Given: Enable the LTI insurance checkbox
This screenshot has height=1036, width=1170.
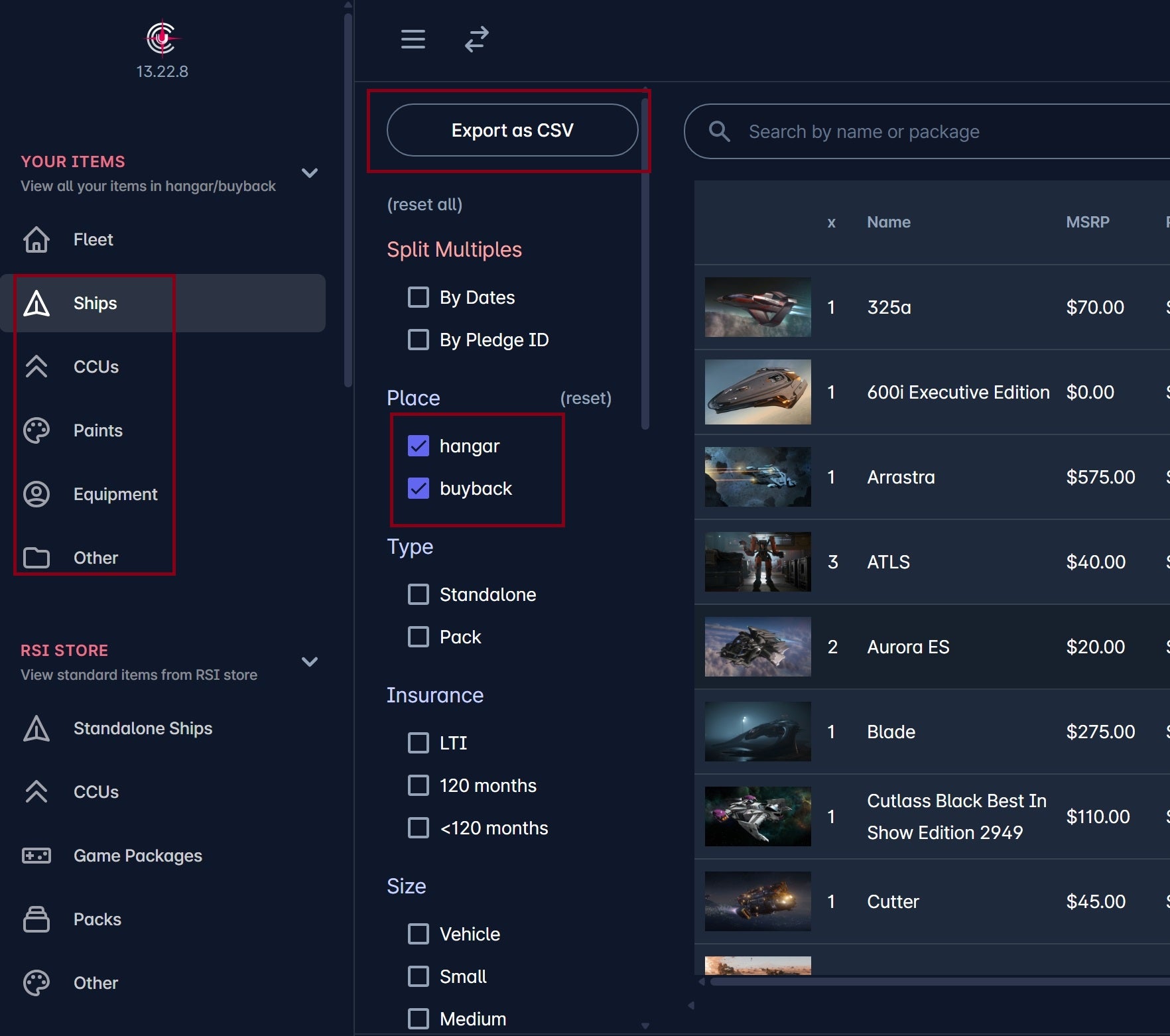Looking at the screenshot, I should [419, 743].
